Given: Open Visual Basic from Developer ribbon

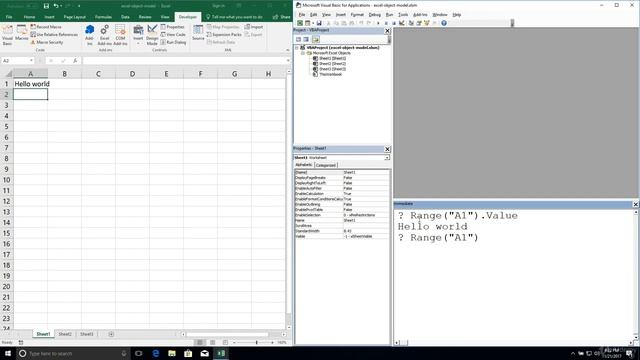Looking at the screenshot, I should [x=7, y=35].
